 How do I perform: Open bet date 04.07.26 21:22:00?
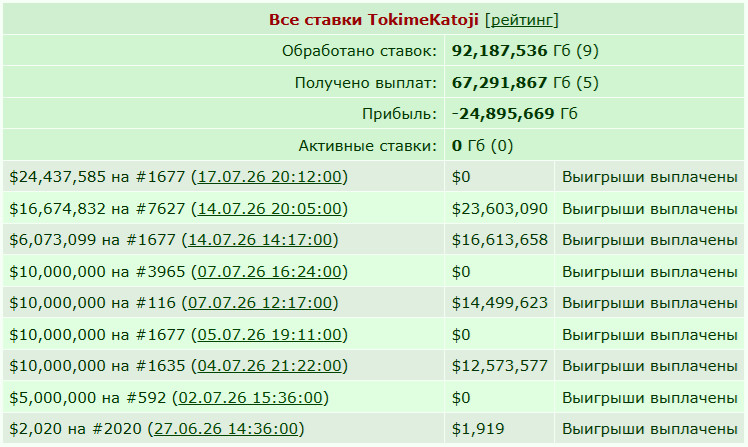click(270, 365)
